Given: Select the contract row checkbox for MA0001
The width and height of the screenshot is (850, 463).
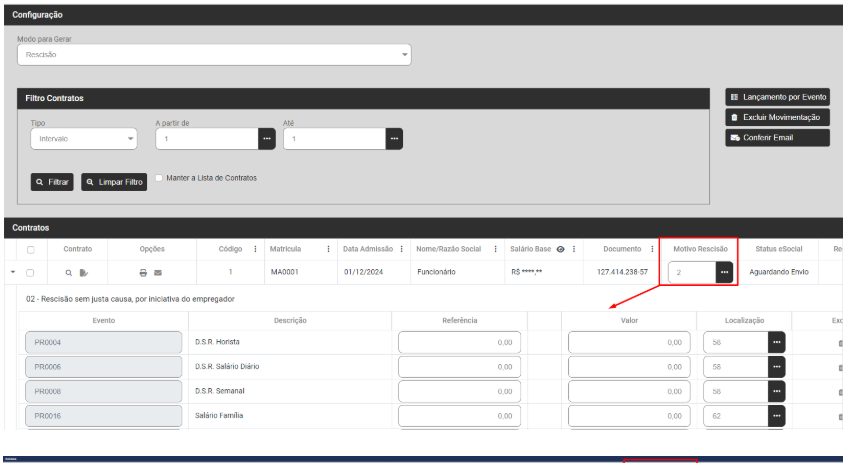Looking at the screenshot, I should click(x=30, y=272).
